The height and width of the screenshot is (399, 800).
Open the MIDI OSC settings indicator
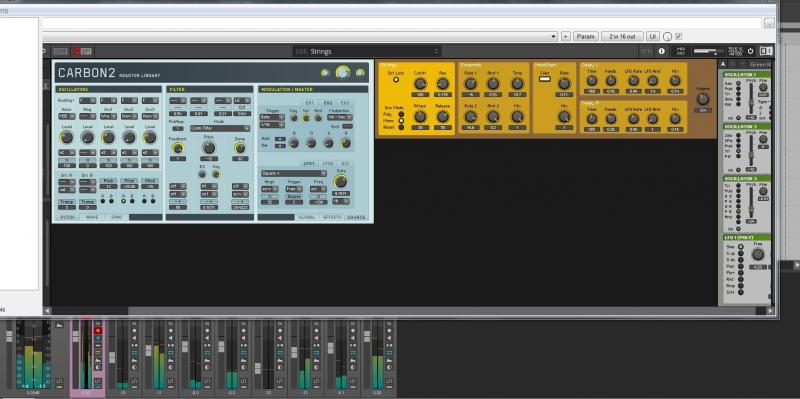coord(680,51)
